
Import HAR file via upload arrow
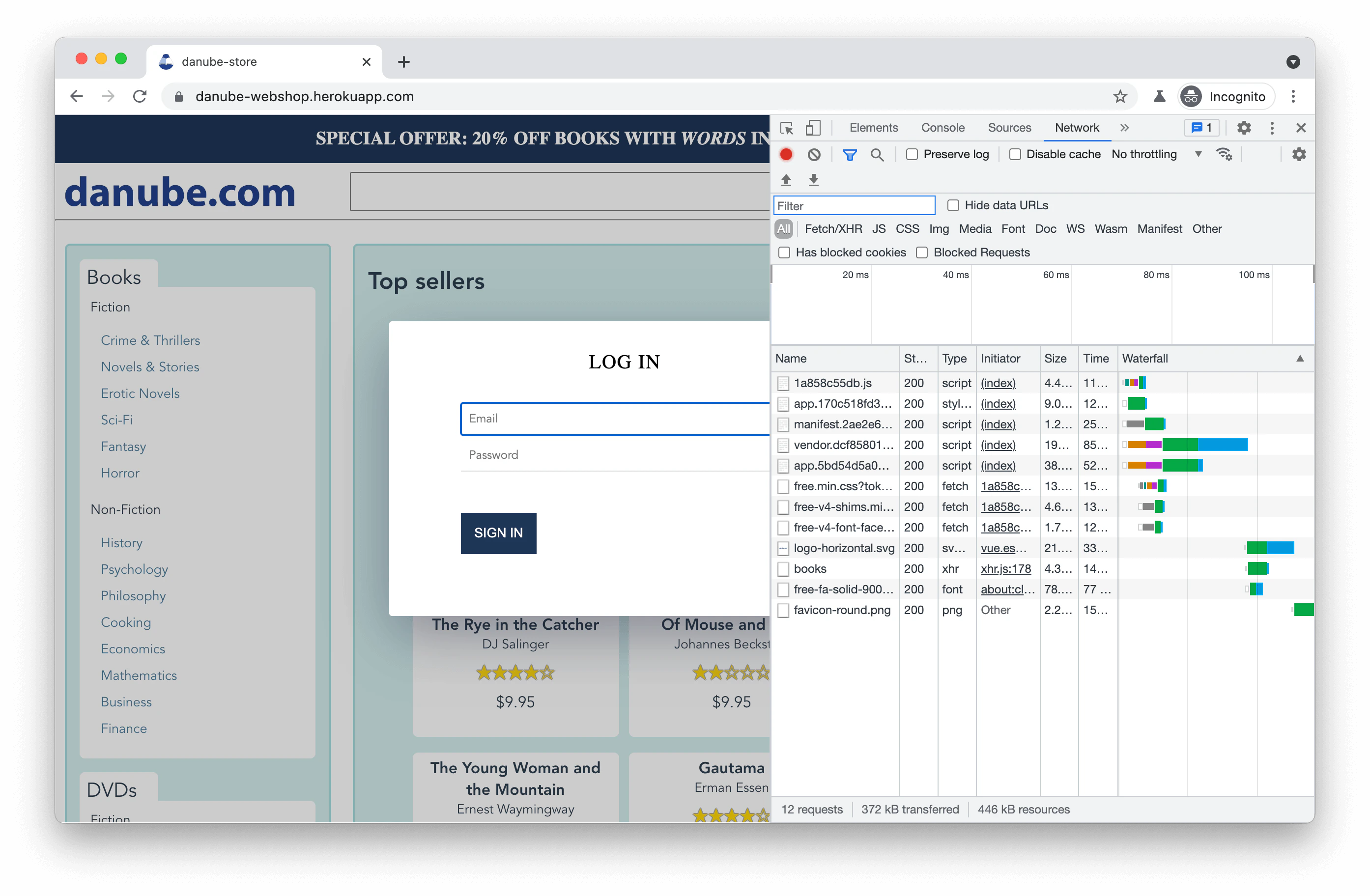[x=786, y=180]
